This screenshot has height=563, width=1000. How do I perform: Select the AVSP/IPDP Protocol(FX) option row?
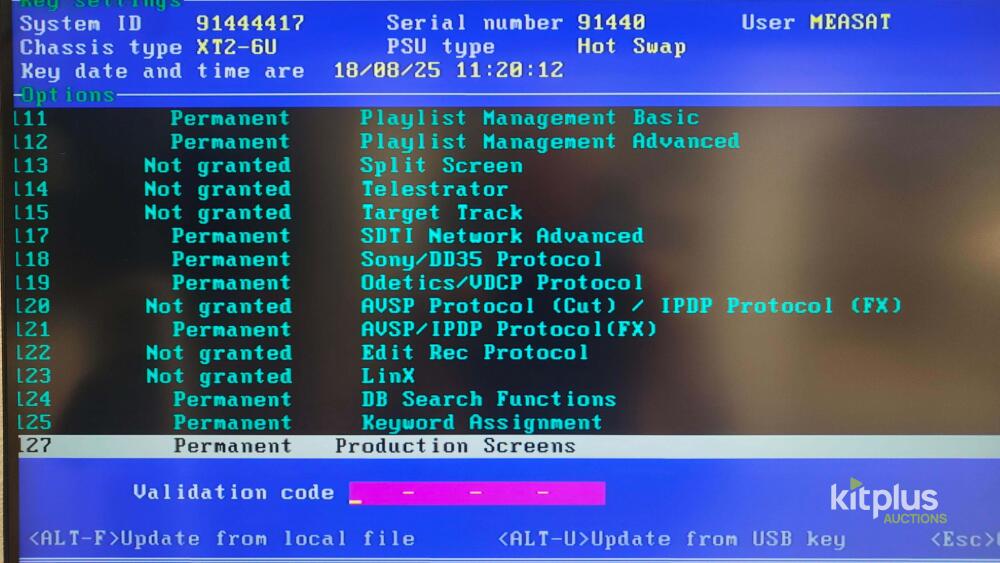[x=507, y=330]
